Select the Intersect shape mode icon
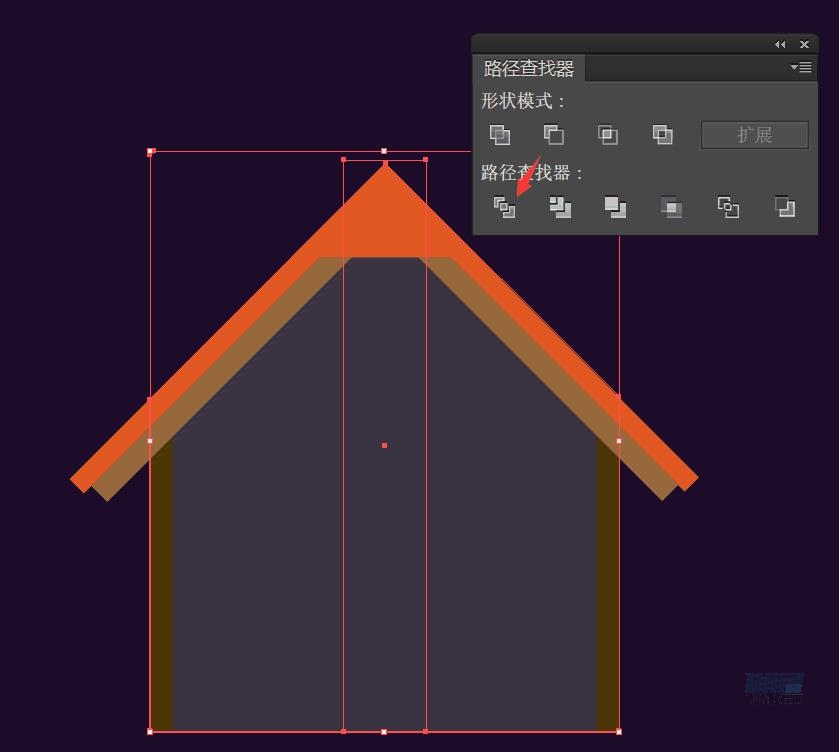This screenshot has height=752, width=839. click(x=607, y=134)
